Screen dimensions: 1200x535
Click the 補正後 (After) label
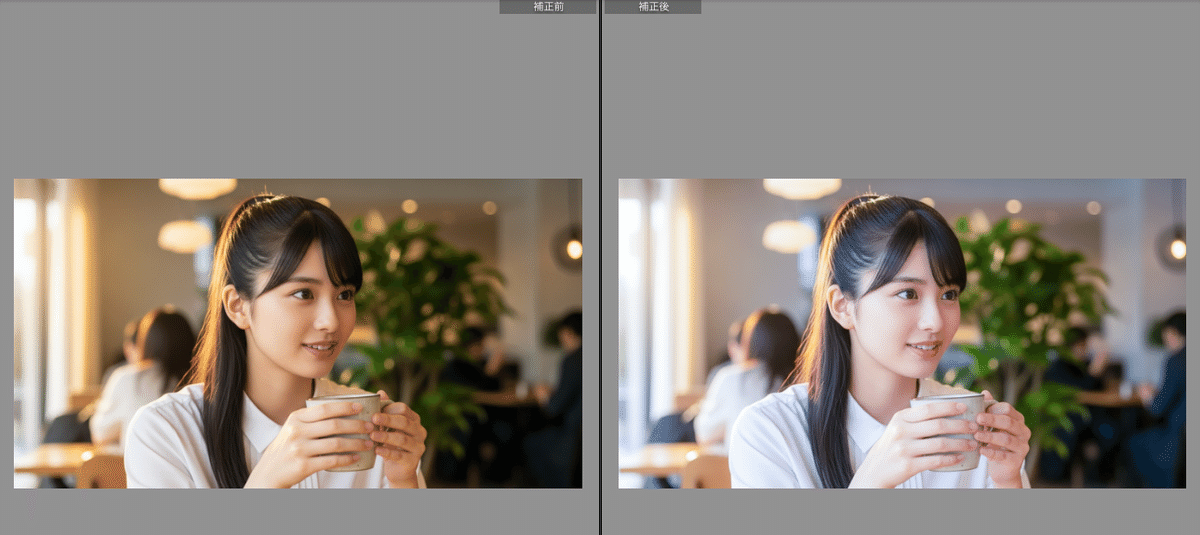(654, 7)
